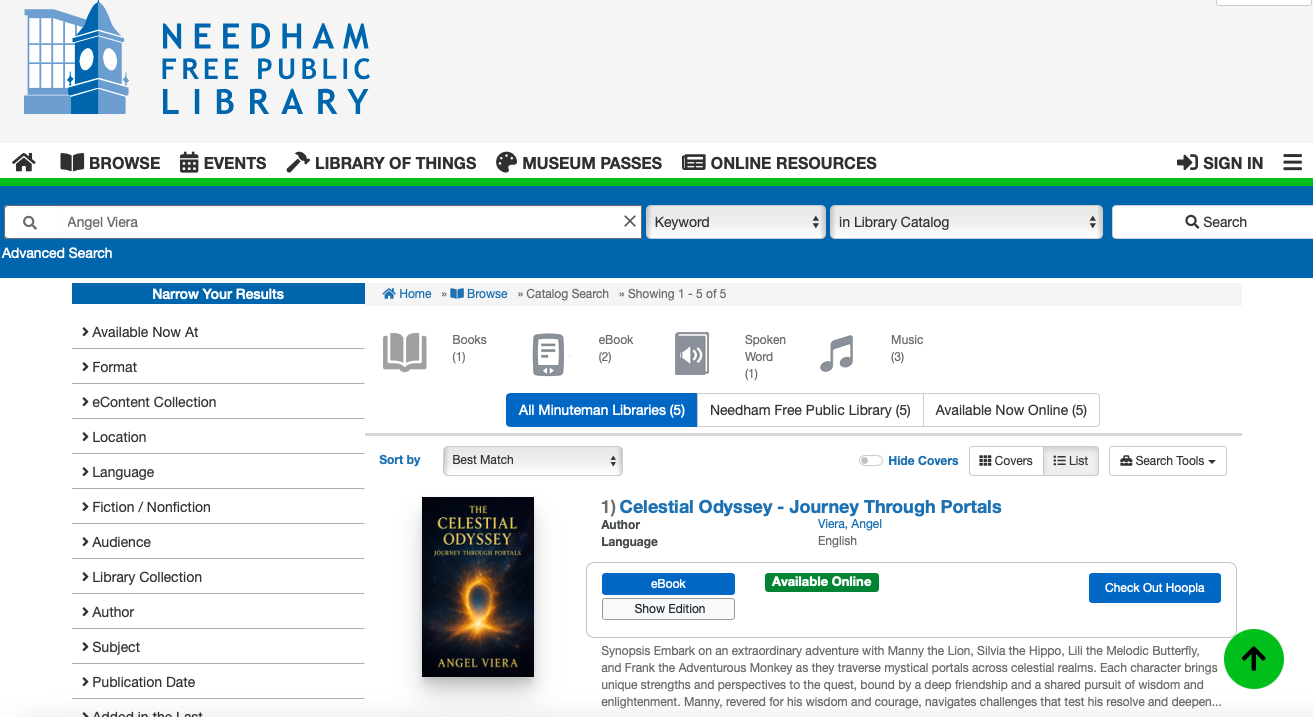Click the Celestial Odyssey book cover

(478, 587)
